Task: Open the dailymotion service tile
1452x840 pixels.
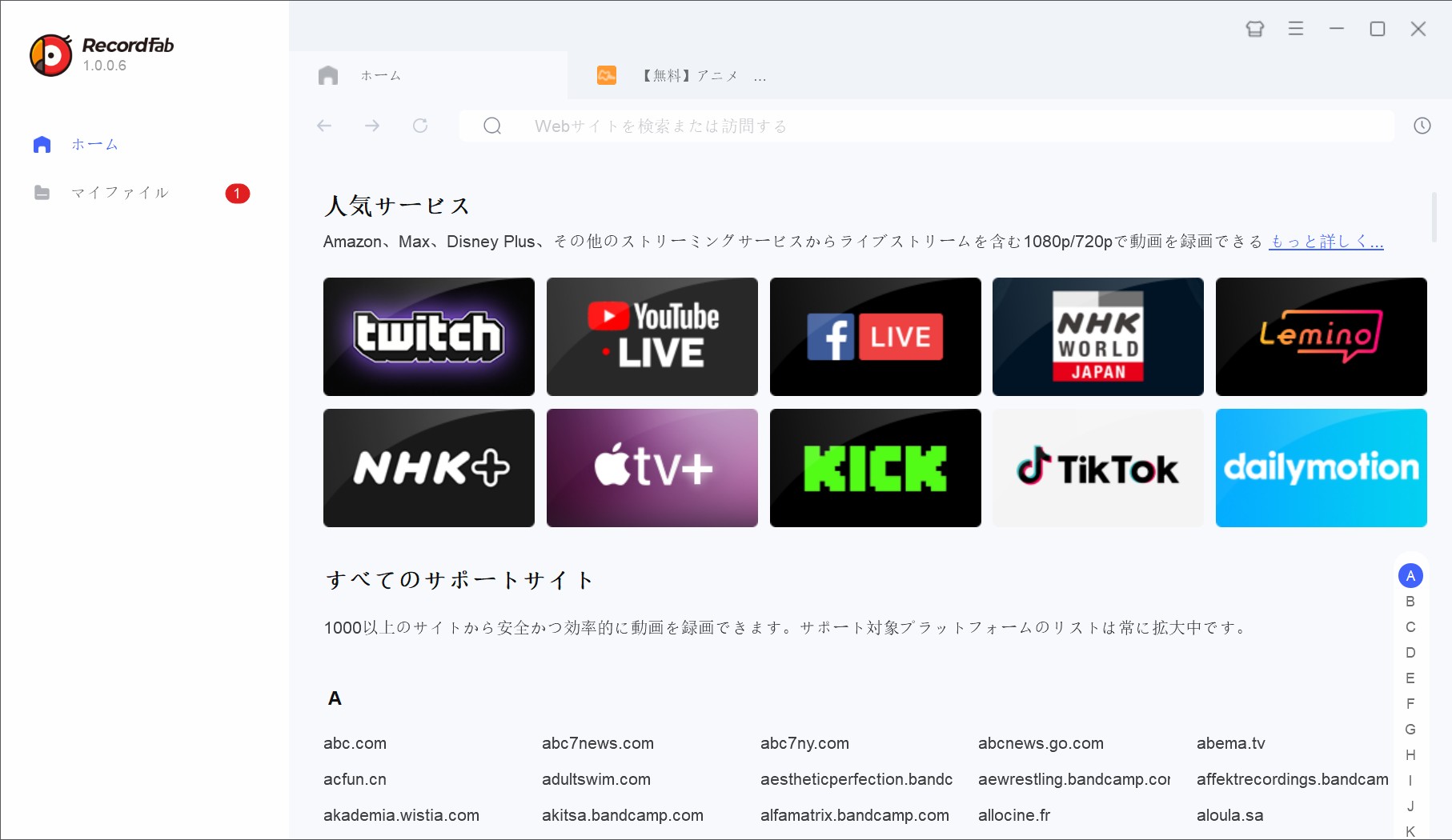Action: pos(1322,468)
